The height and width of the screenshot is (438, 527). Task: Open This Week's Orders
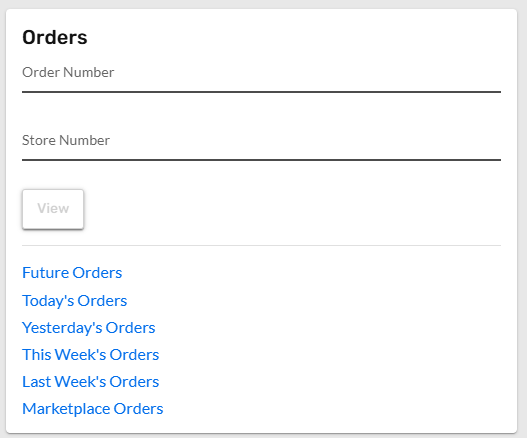click(91, 355)
